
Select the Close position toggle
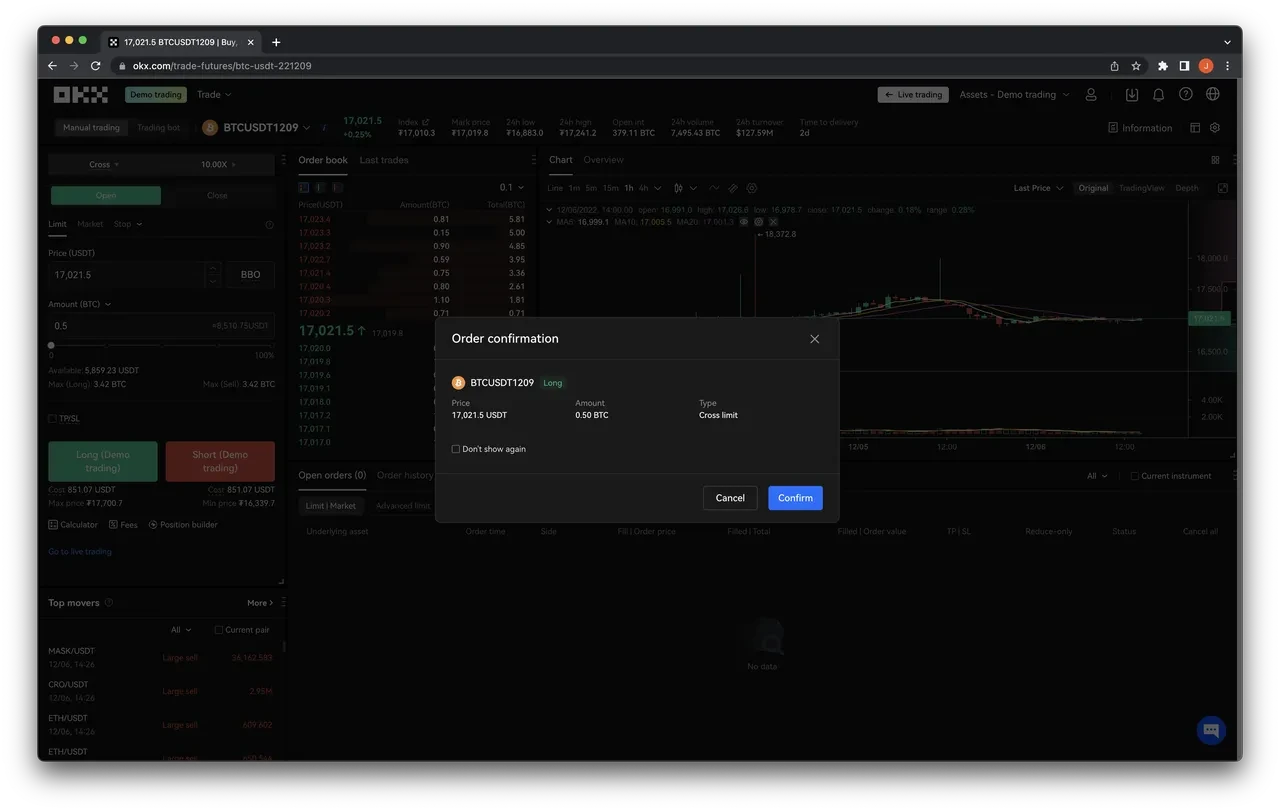click(217, 196)
